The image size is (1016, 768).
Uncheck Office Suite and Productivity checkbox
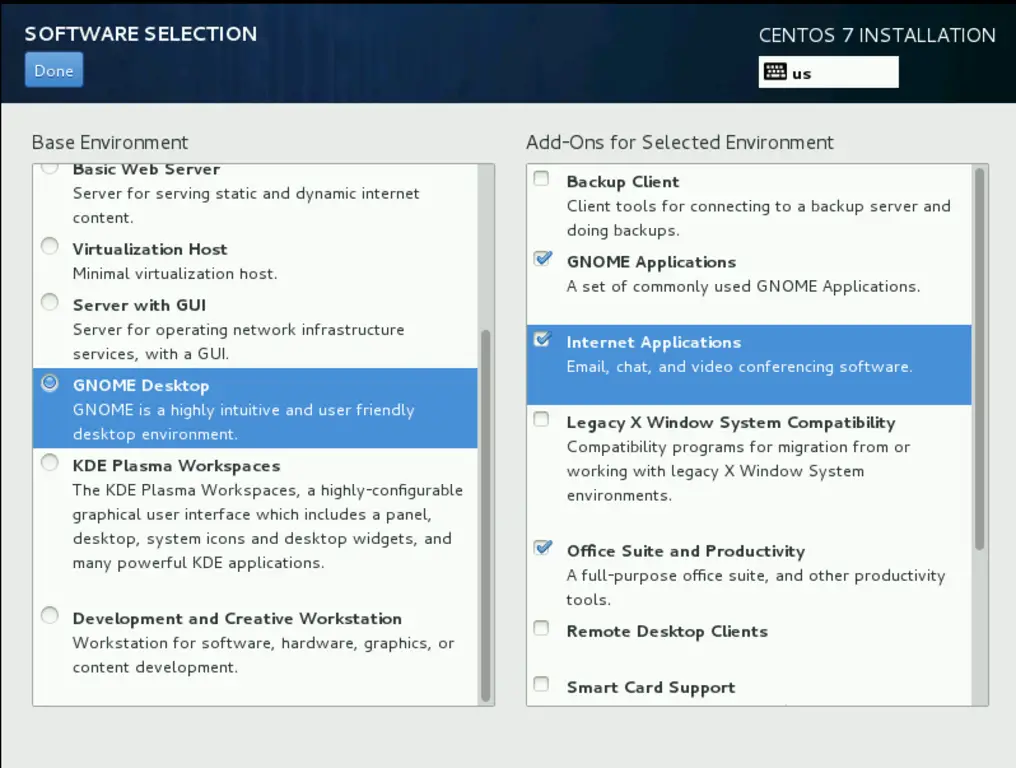(x=542, y=548)
